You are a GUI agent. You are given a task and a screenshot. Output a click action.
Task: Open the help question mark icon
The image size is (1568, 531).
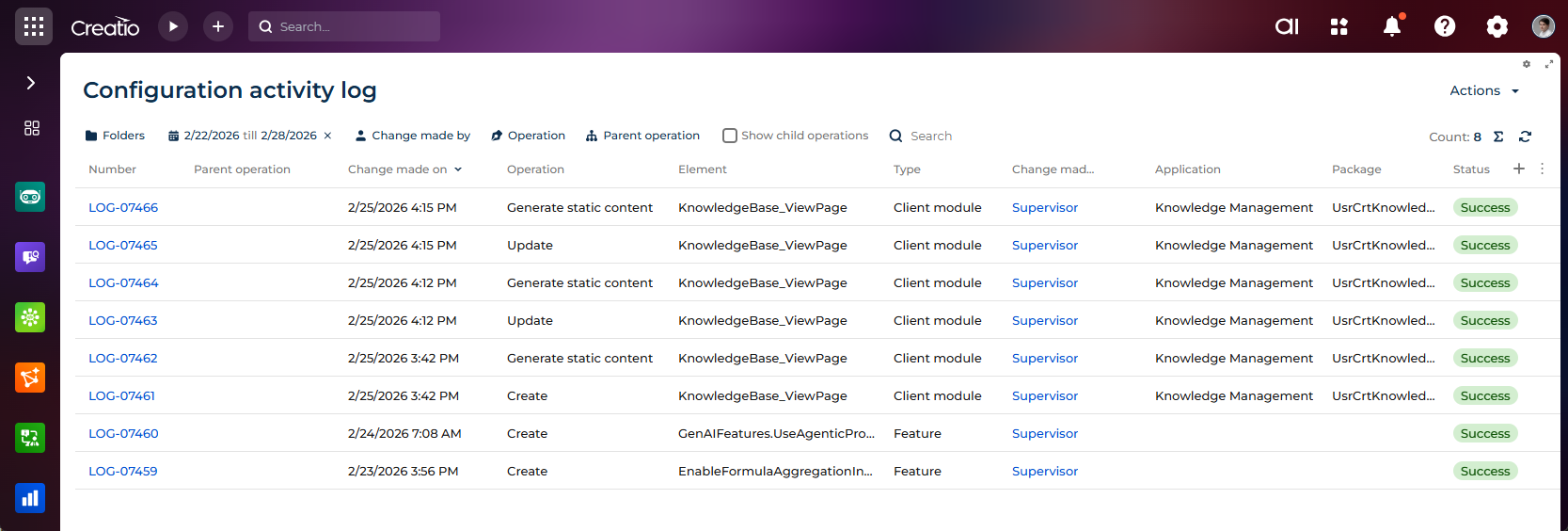point(1445,26)
